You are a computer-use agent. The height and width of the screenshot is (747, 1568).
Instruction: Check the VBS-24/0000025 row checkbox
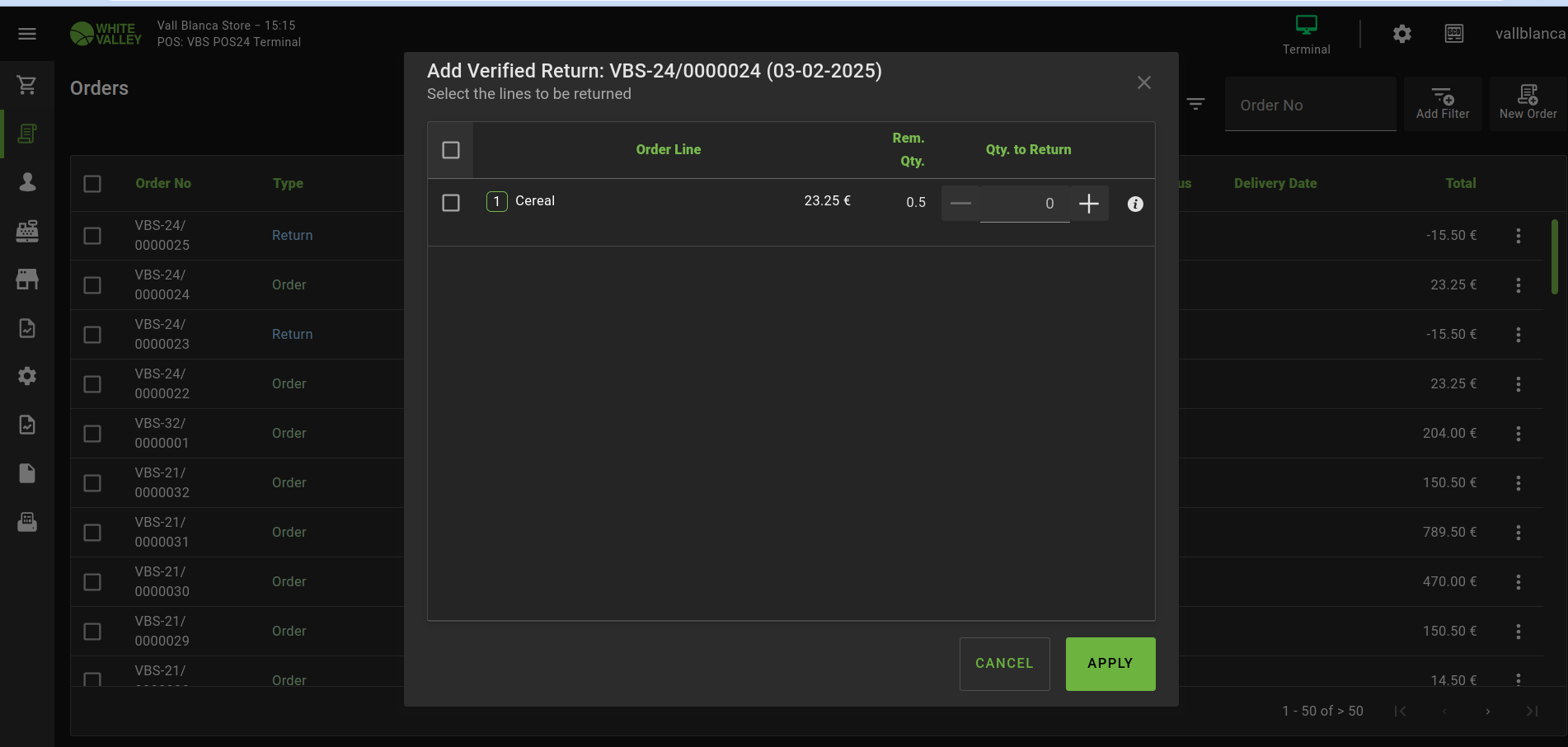pos(92,236)
